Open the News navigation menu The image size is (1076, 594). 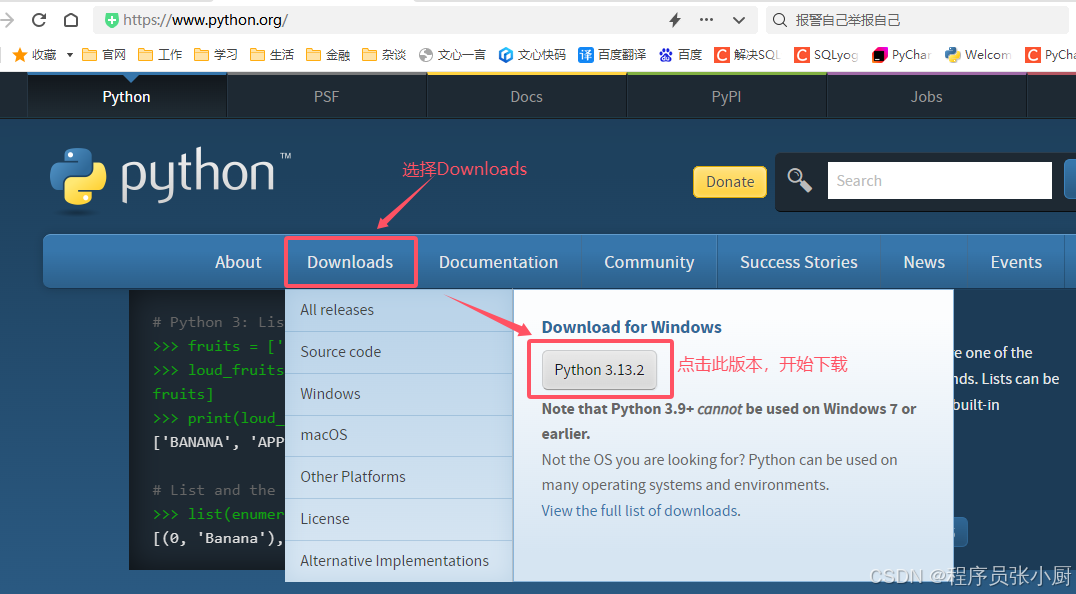924,262
